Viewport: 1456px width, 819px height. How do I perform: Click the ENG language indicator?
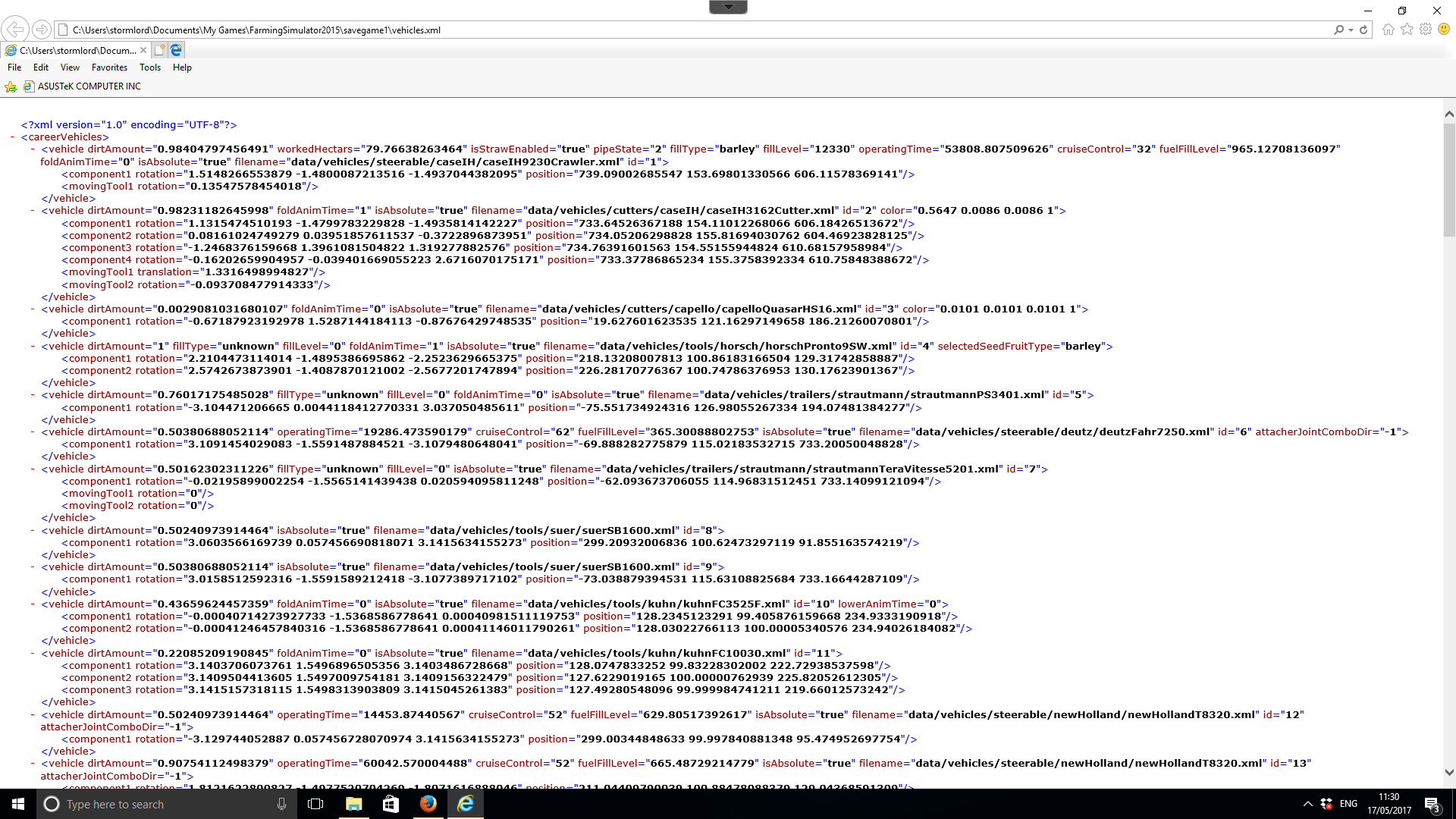[1348, 804]
